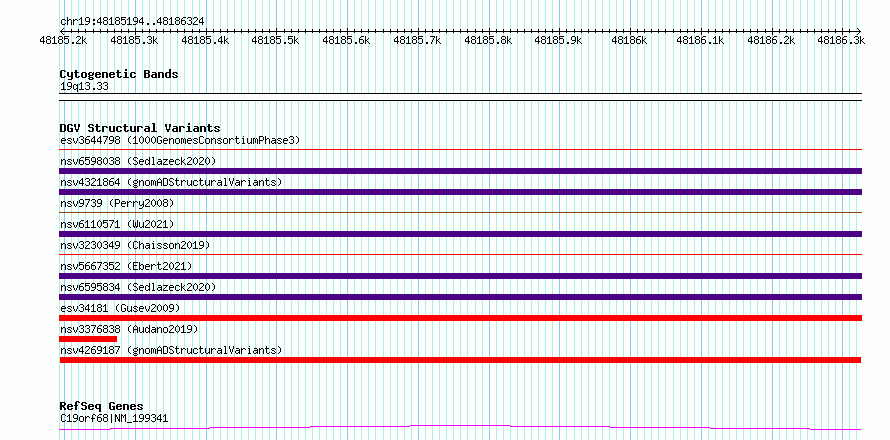This screenshot has height=440, width=890.
Task: Click the 48185.2k ruler tick label
Action: click(63, 40)
